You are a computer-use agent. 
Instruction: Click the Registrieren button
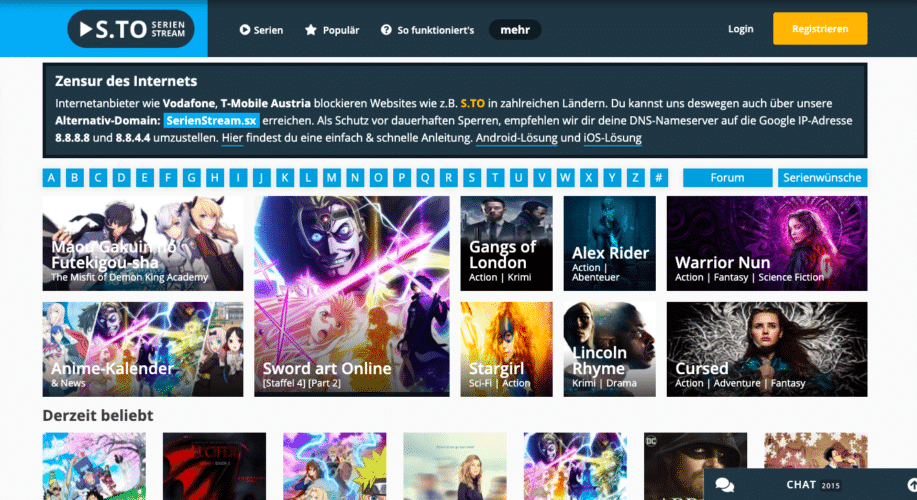click(x=820, y=29)
